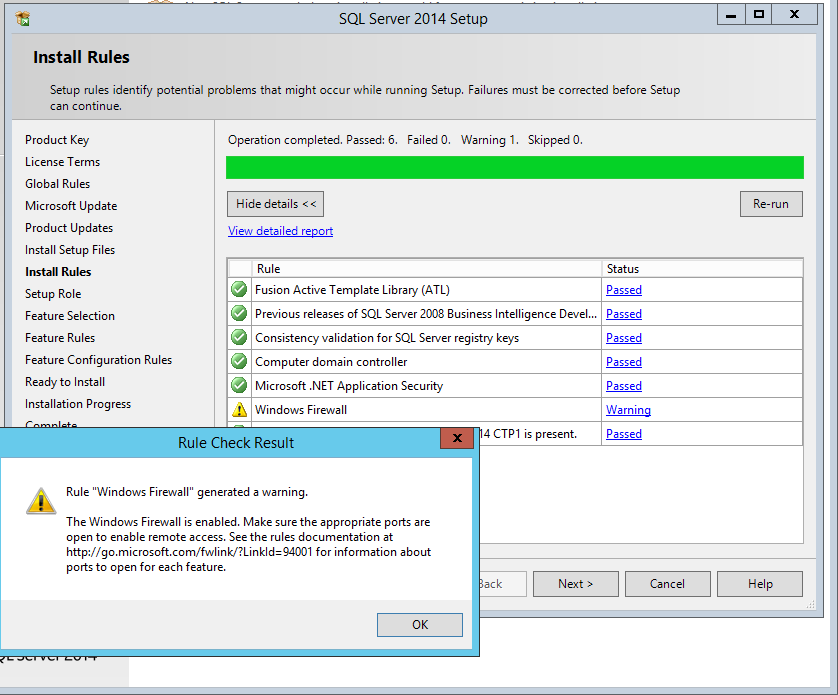The height and width of the screenshot is (695, 838).
Task: Sort by the Rule column header
Action: pyautogui.click(x=426, y=268)
